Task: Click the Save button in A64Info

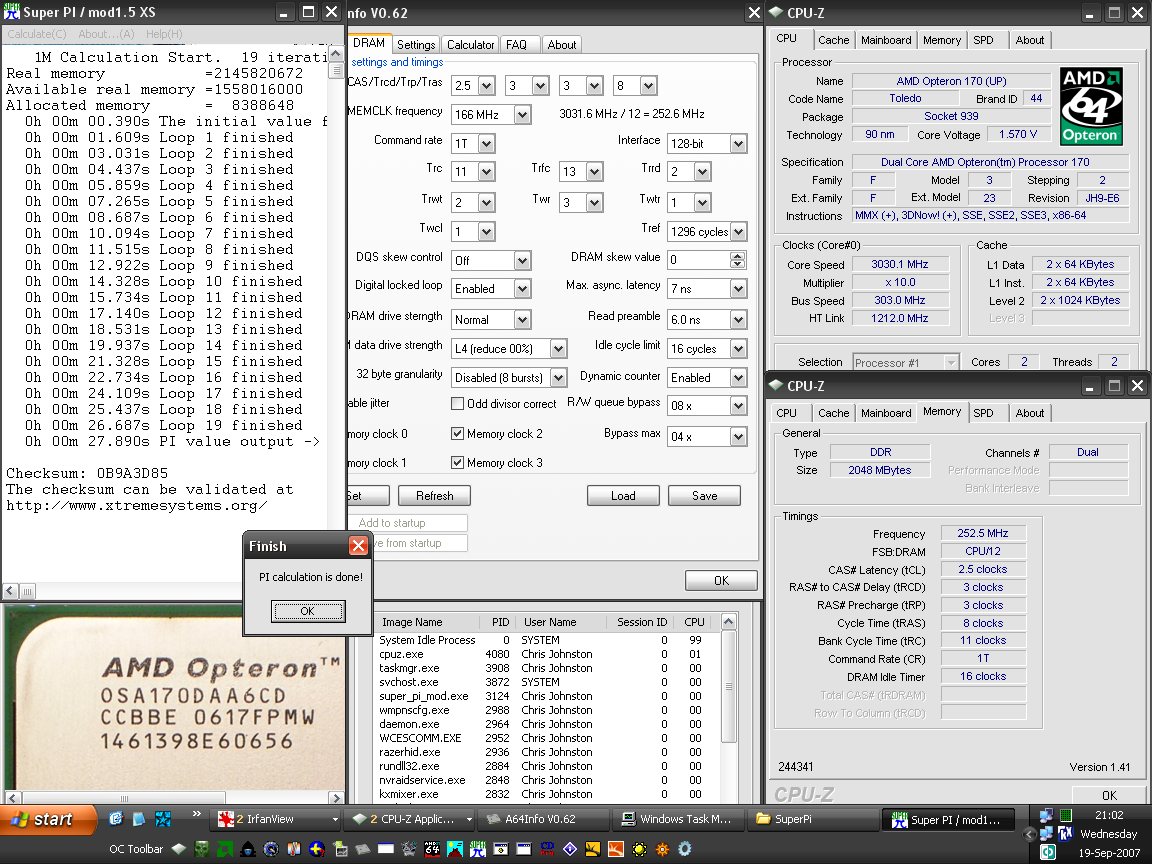Action: coord(704,496)
